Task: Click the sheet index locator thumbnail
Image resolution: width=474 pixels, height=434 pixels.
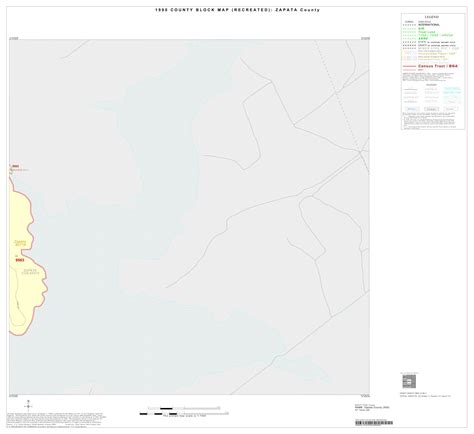Action: [409, 381]
